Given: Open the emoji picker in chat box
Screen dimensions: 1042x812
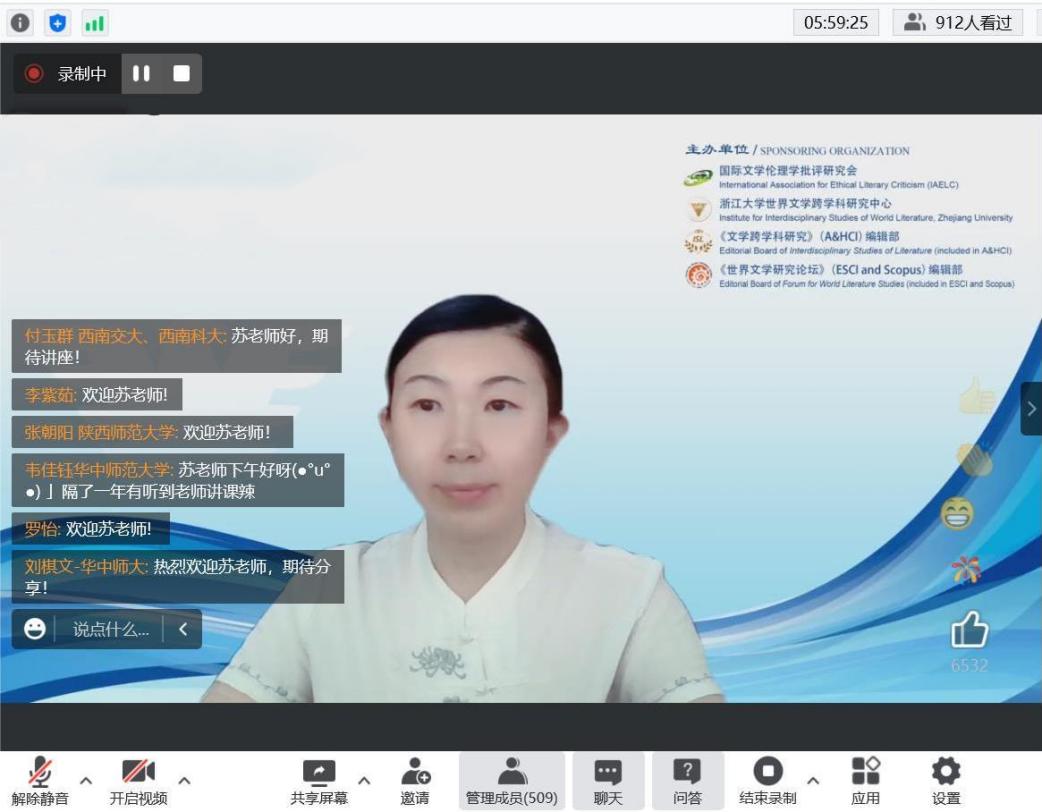Looking at the screenshot, I should [x=35, y=629].
